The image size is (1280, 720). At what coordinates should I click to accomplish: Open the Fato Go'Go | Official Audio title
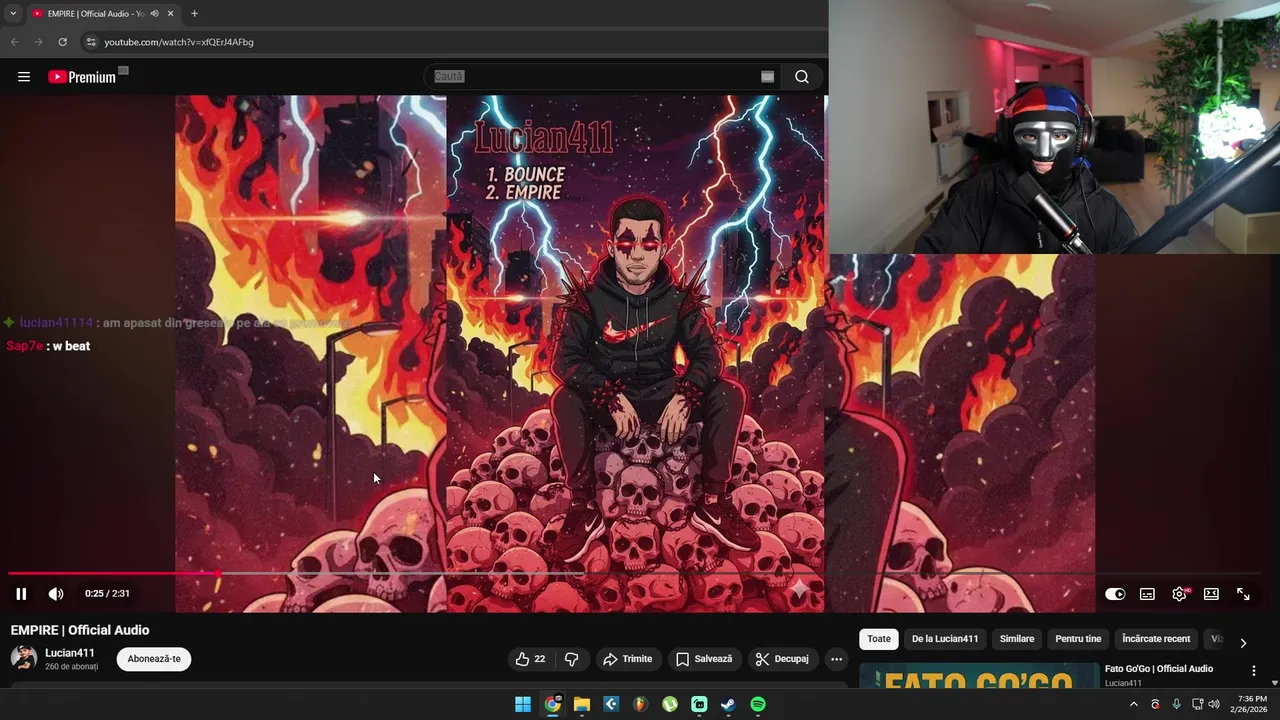pyautogui.click(x=1159, y=669)
